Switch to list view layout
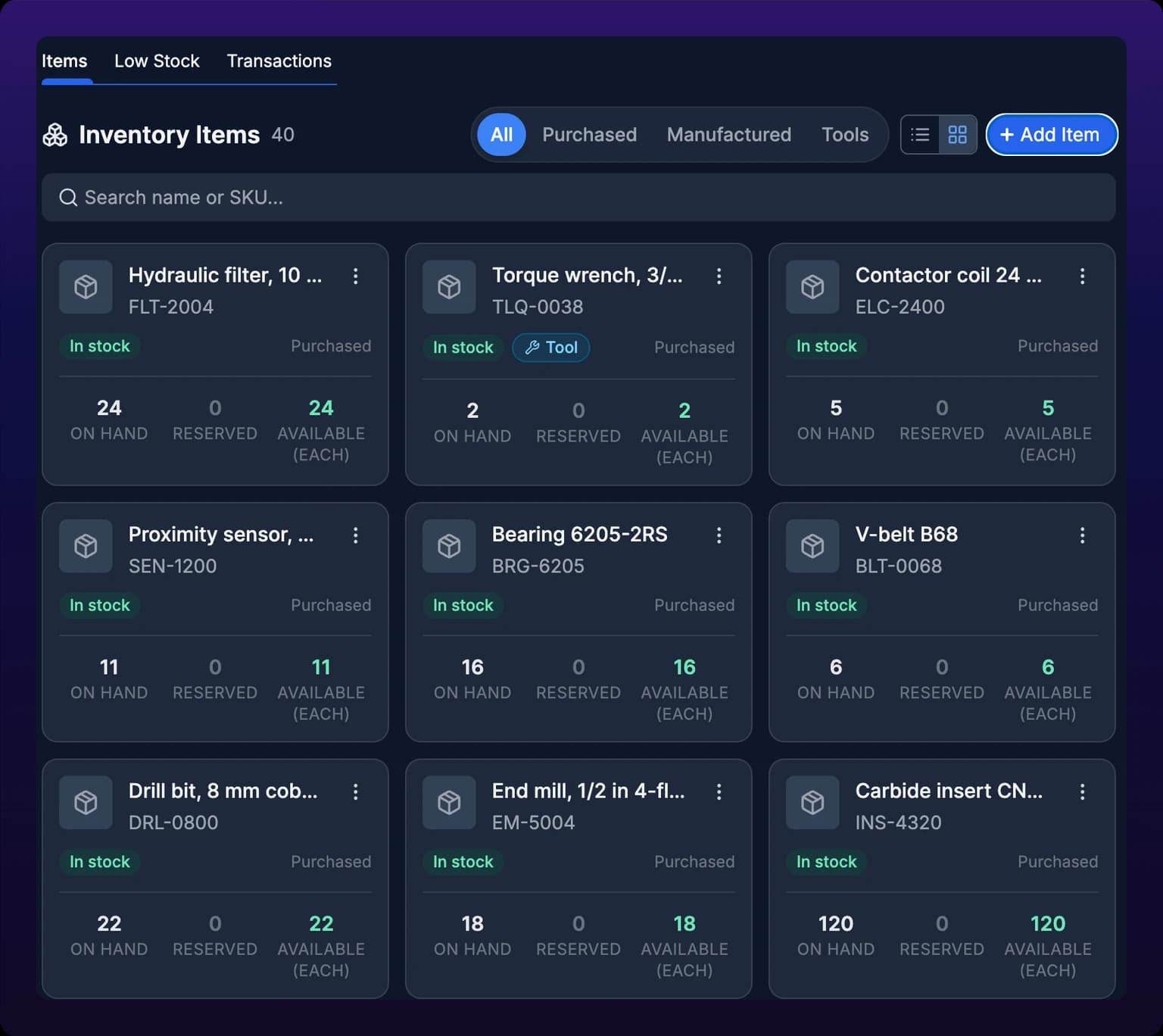This screenshot has height=1036, width=1163. (x=920, y=135)
